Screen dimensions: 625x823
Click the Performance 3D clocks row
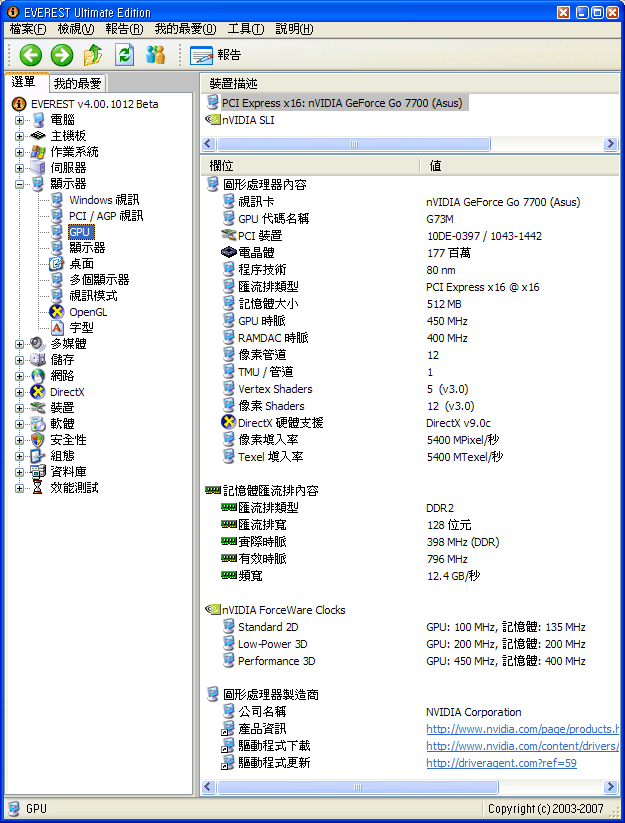(x=409, y=661)
